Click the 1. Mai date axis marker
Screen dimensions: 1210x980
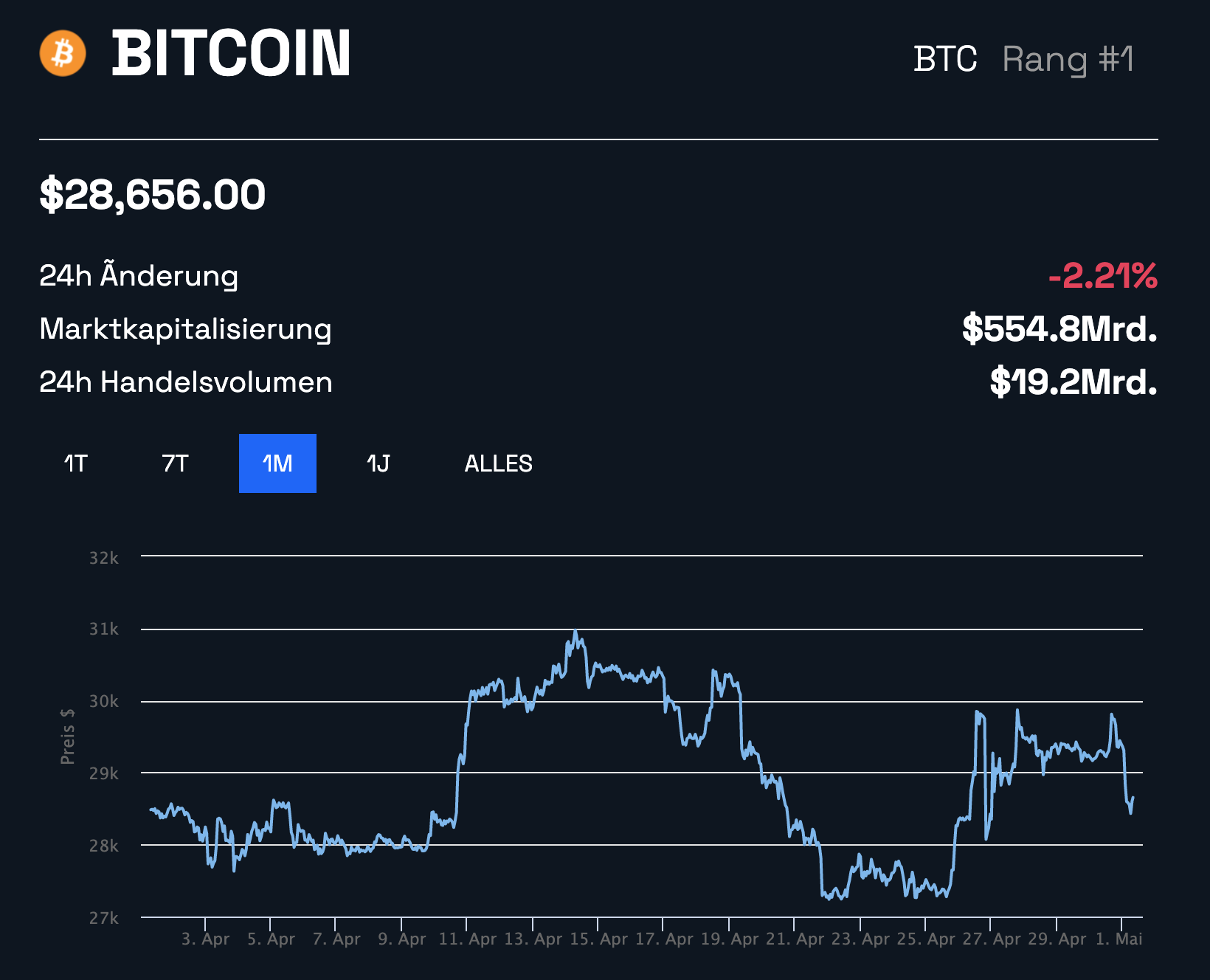(1119, 939)
